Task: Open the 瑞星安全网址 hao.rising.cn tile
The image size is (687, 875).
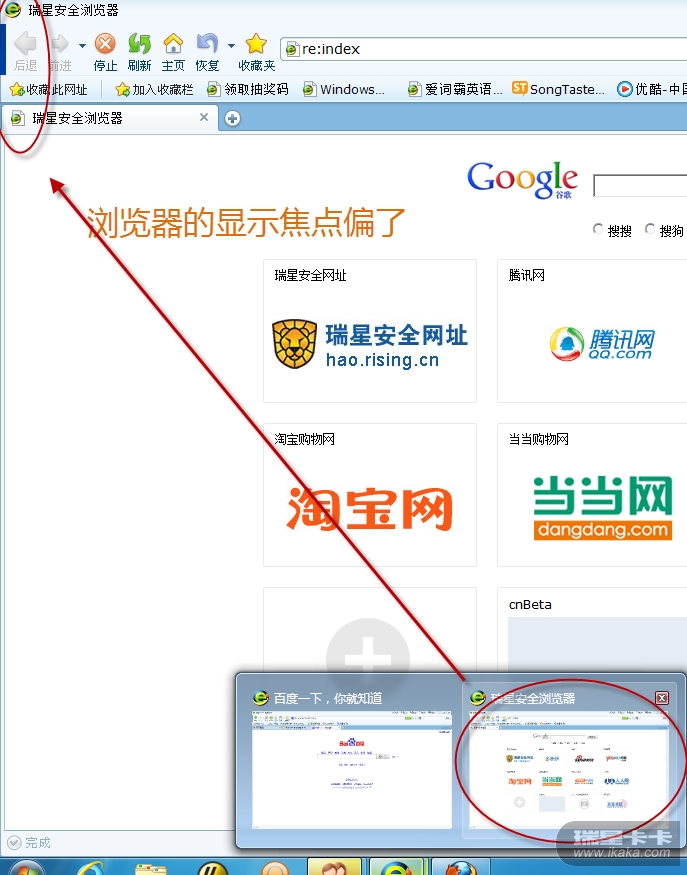Action: pos(370,331)
